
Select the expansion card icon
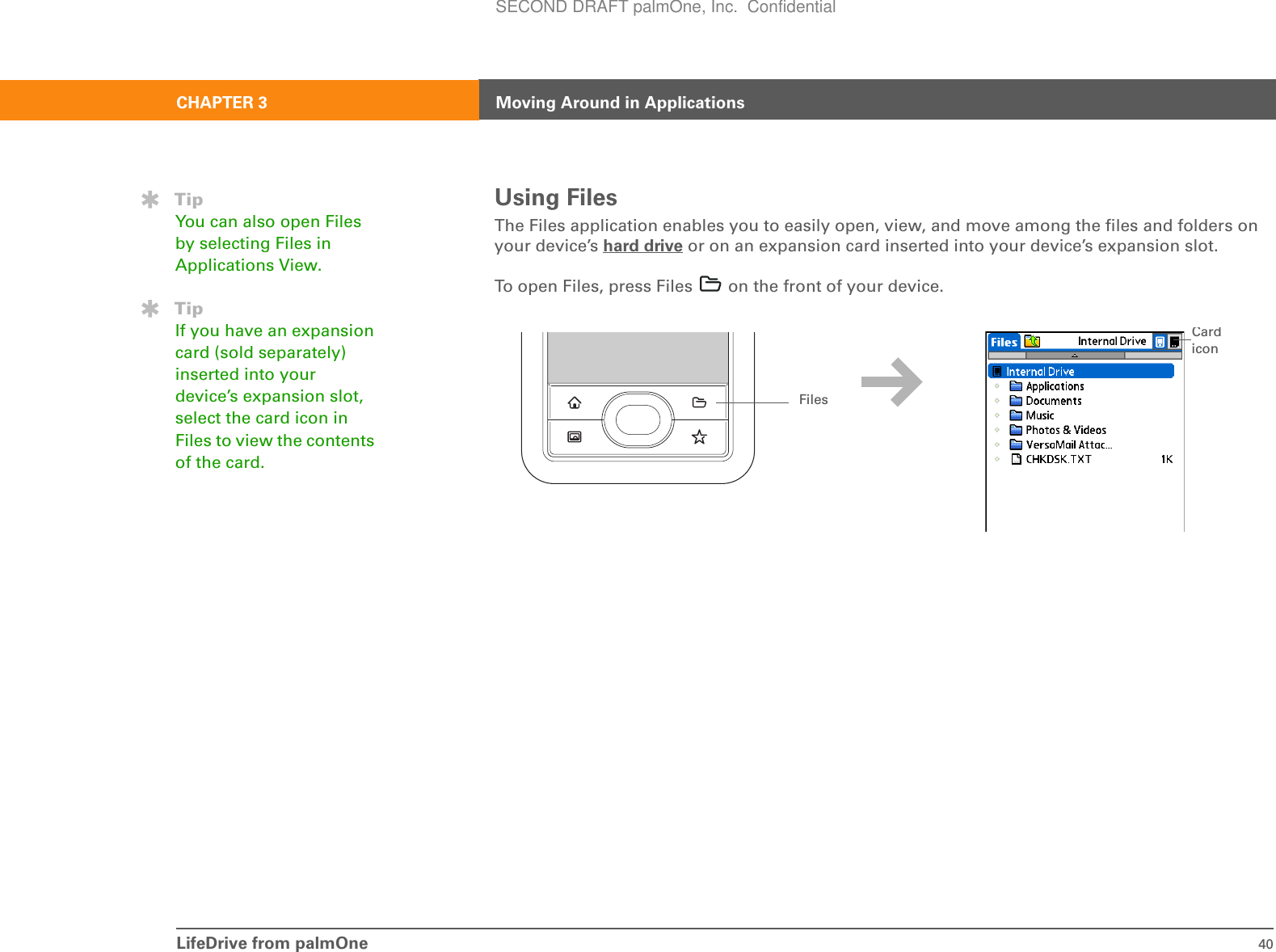click(x=1174, y=342)
